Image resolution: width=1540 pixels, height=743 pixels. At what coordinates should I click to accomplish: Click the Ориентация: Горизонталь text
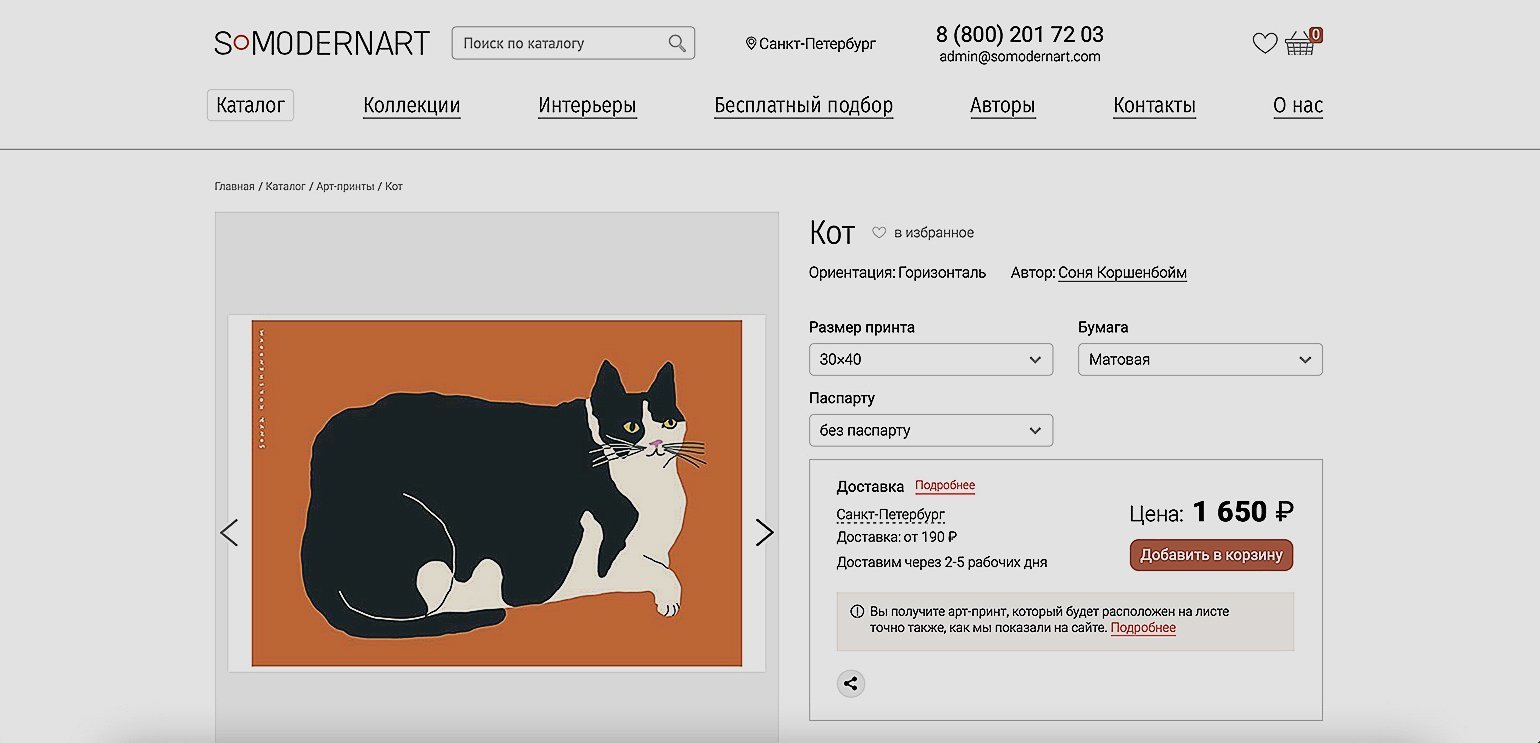tap(897, 273)
